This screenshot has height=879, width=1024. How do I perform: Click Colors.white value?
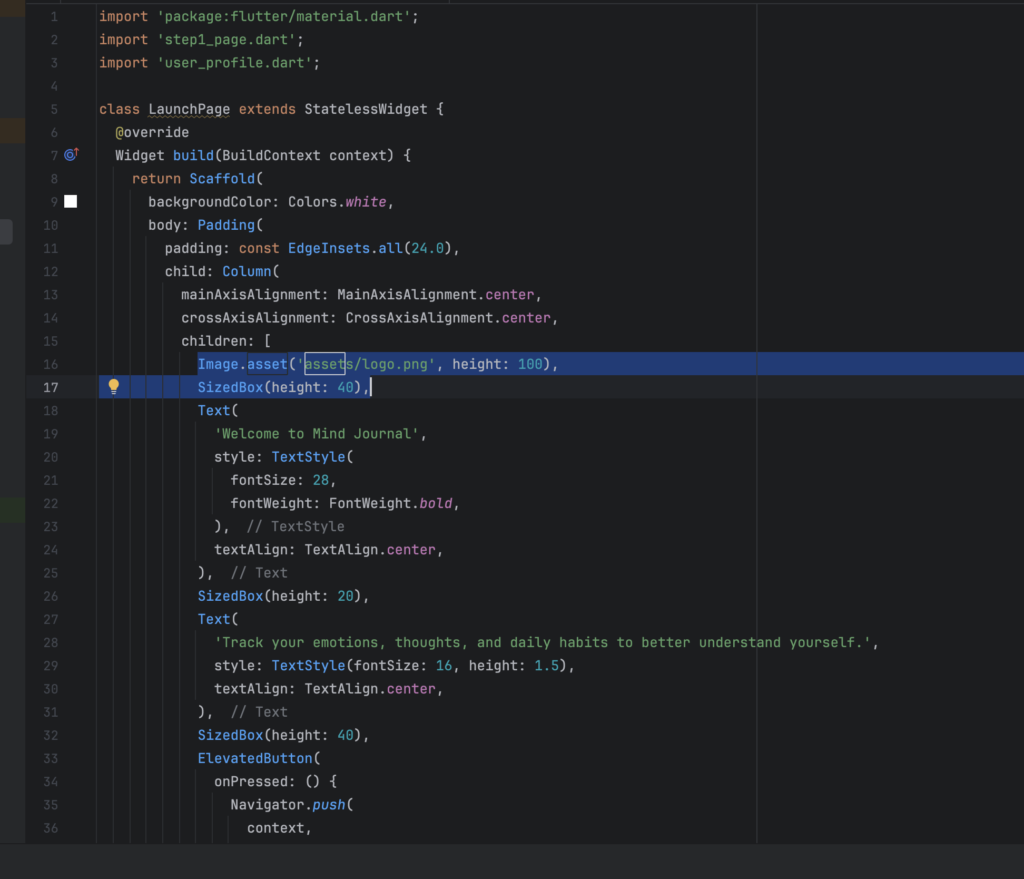337,202
